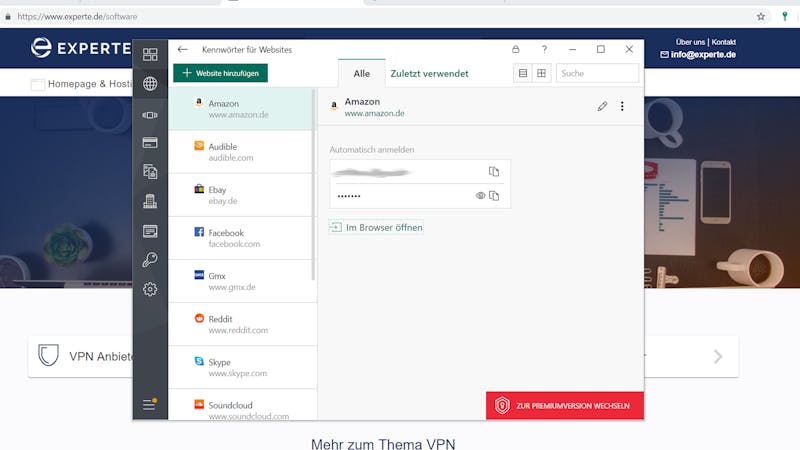Click the website list scrollbar
This screenshot has height=450, width=800.
click(x=313, y=184)
